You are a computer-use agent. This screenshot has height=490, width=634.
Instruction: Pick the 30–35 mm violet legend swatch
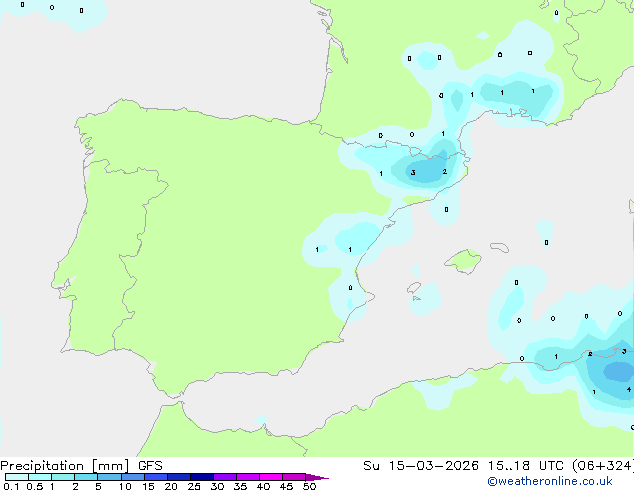(x=224, y=477)
